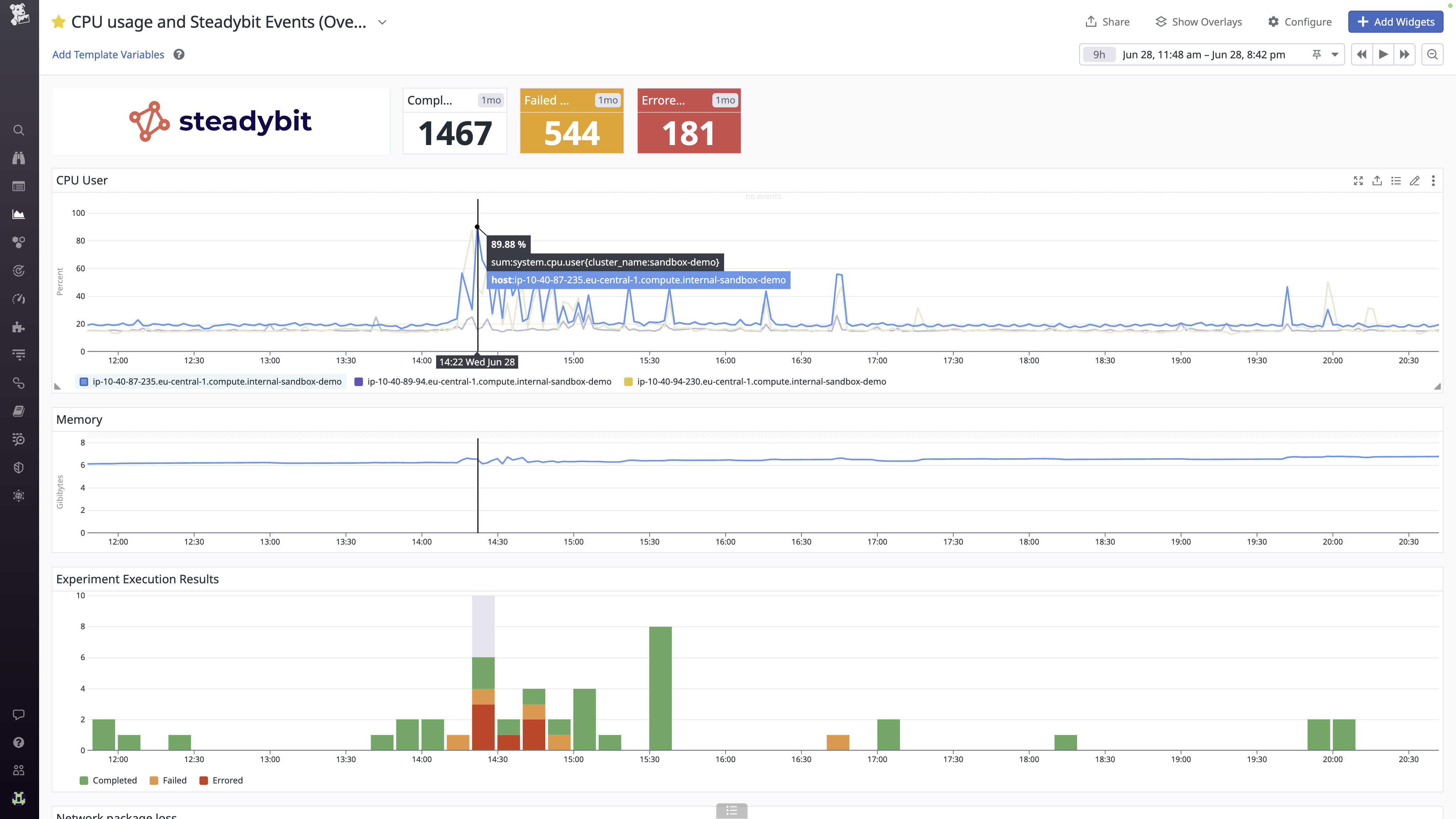Open the 9h time range selector

[1098, 54]
